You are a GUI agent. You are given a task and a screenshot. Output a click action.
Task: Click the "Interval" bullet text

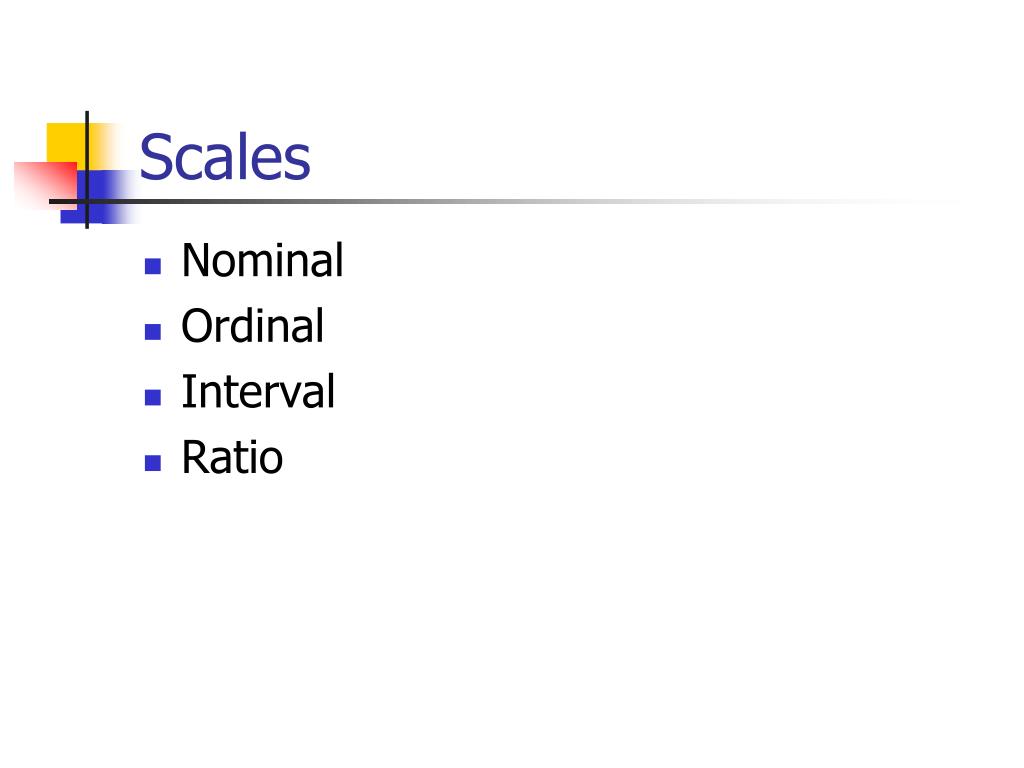point(257,392)
